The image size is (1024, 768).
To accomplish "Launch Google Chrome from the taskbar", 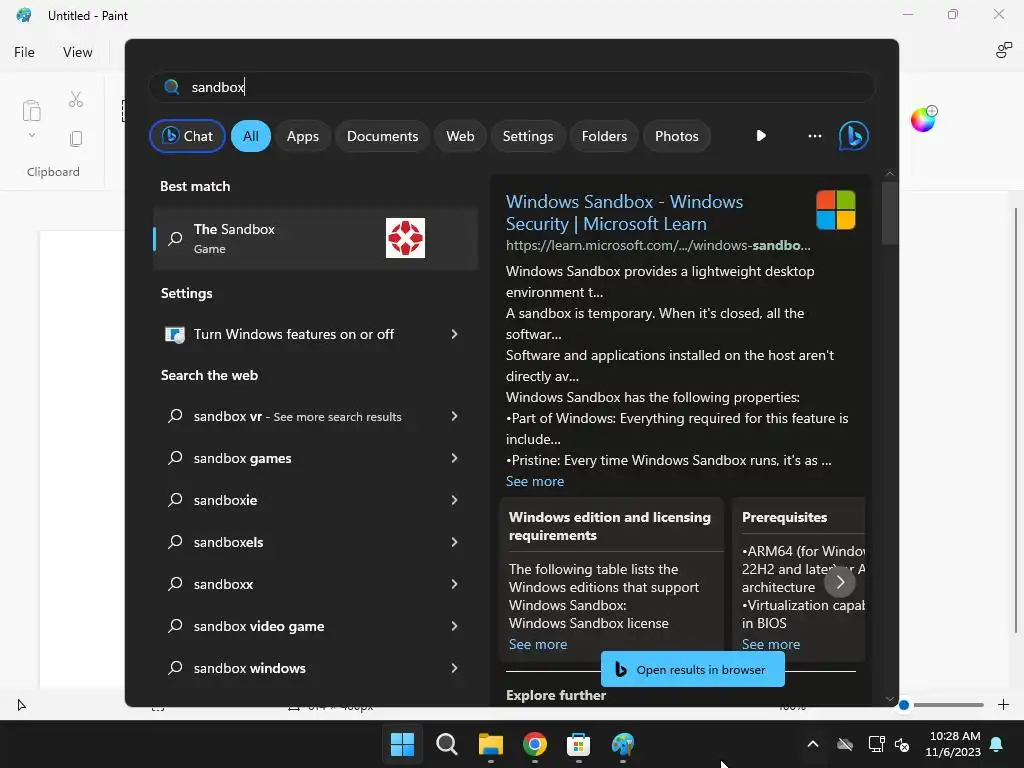I will click(535, 744).
